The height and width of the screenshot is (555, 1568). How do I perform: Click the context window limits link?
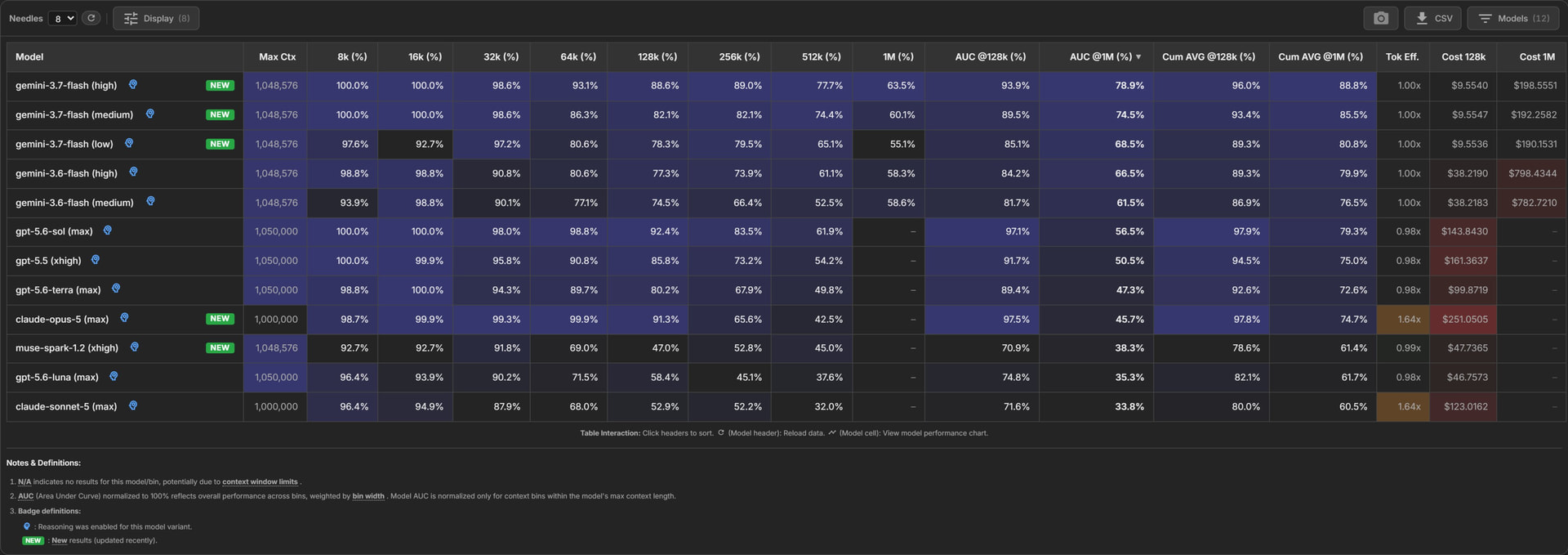(x=260, y=481)
